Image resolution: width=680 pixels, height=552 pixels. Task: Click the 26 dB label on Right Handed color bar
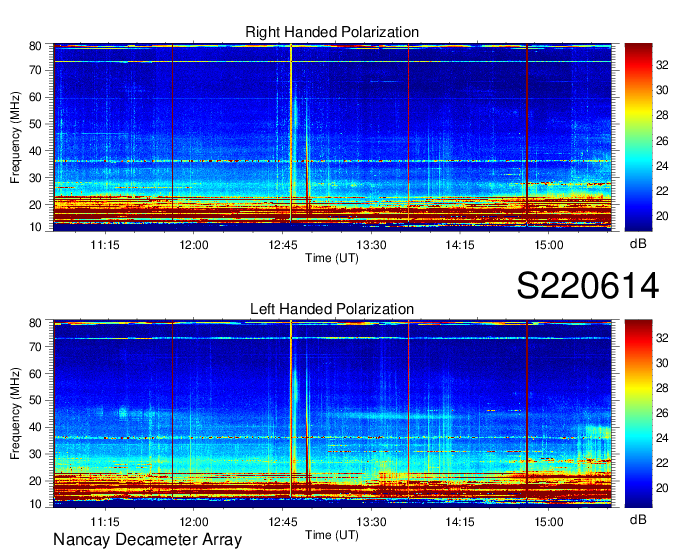coord(662,141)
